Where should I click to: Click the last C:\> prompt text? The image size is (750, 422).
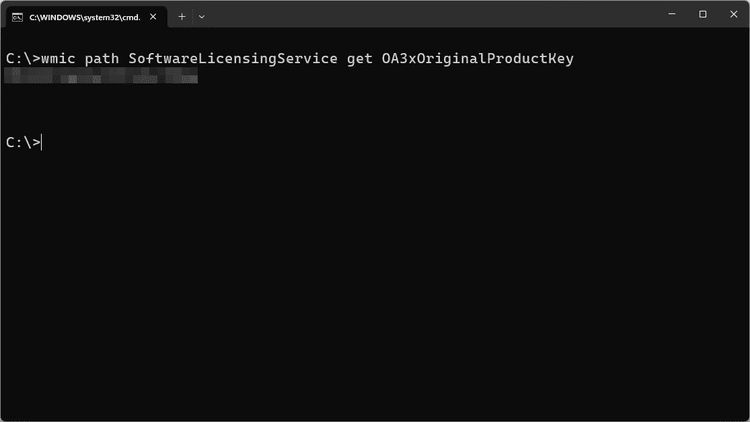pos(23,143)
